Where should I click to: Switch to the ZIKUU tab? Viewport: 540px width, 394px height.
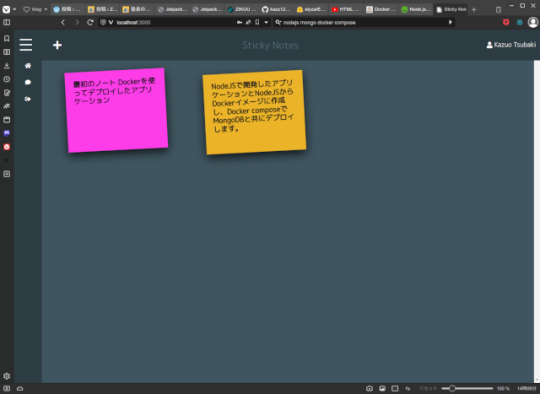click(241, 10)
